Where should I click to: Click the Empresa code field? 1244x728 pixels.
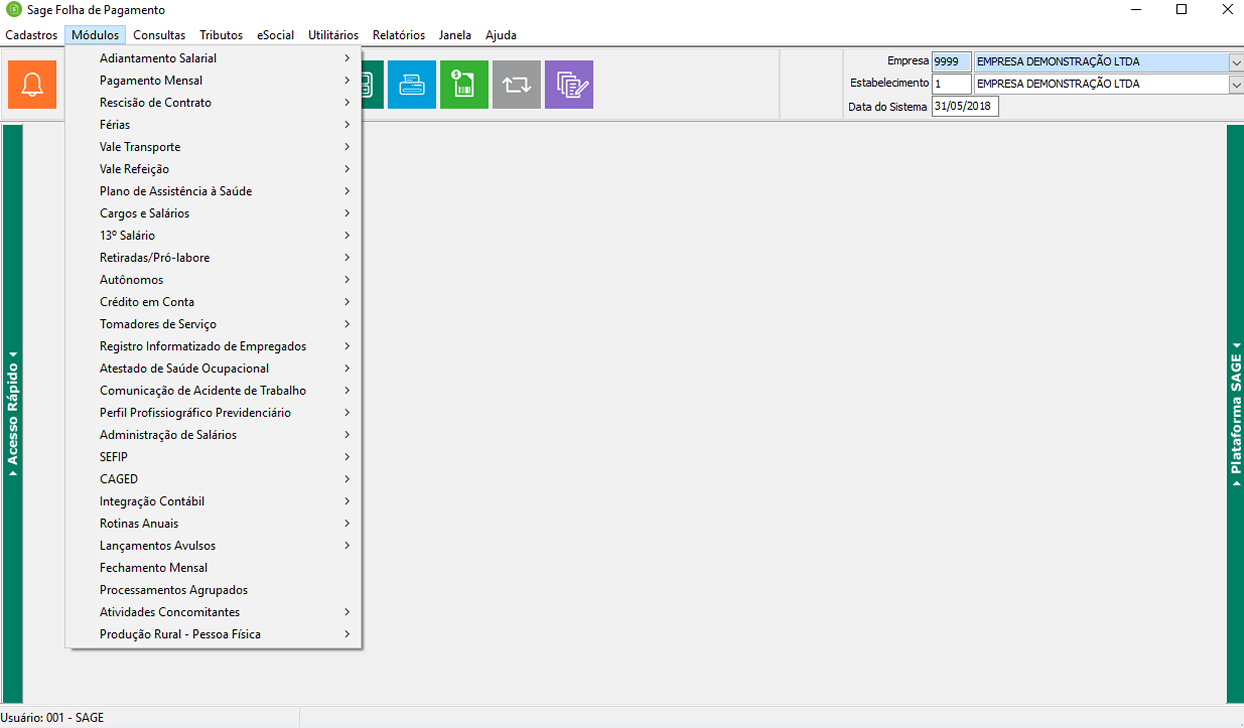[951, 62]
